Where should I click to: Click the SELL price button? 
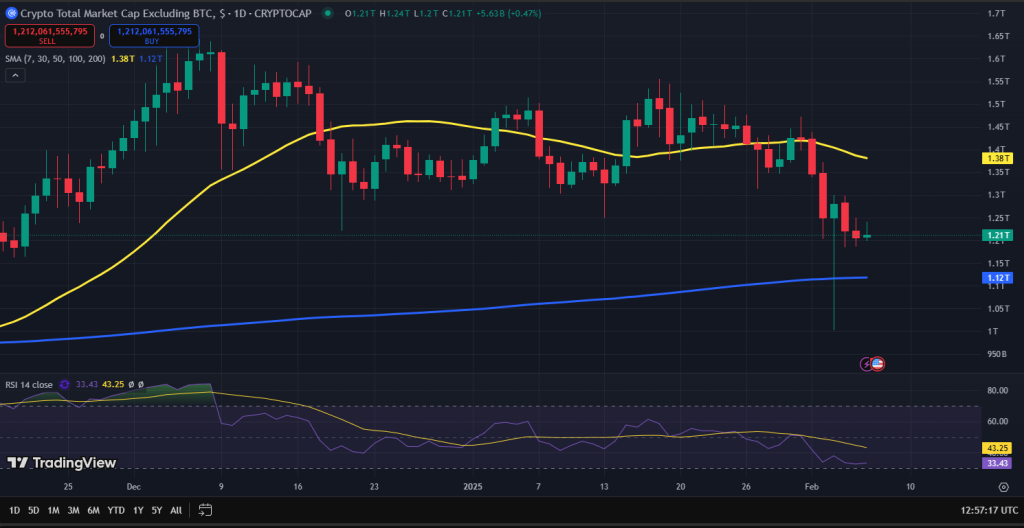pos(50,35)
